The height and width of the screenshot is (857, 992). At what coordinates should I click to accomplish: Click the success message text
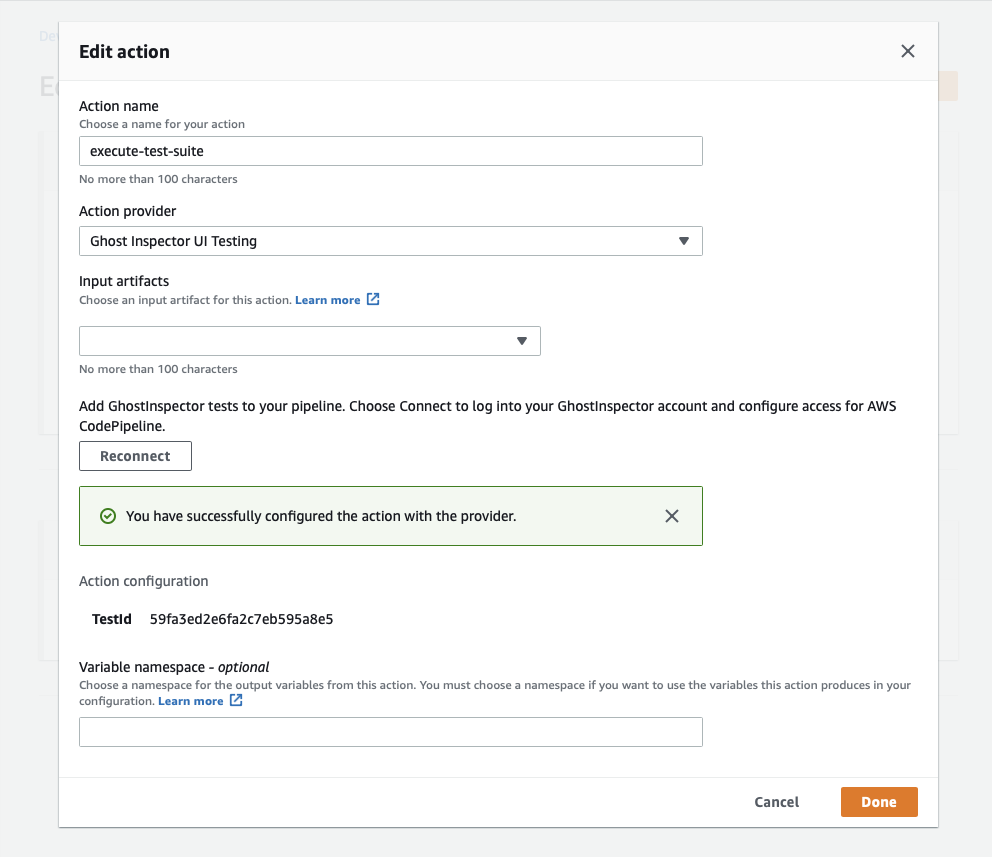click(x=321, y=516)
